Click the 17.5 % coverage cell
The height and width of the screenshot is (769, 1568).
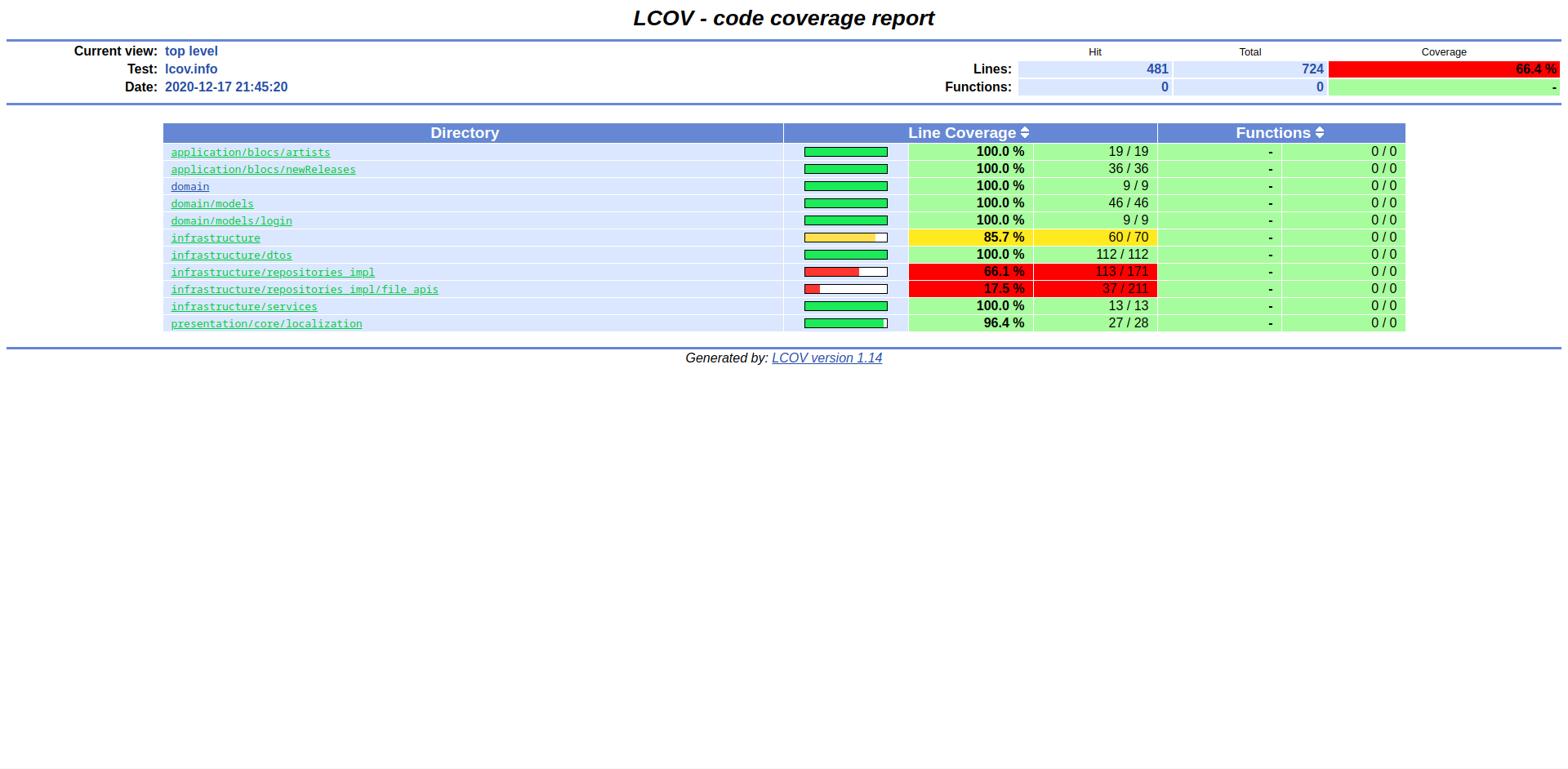pyautogui.click(x=971, y=289)
